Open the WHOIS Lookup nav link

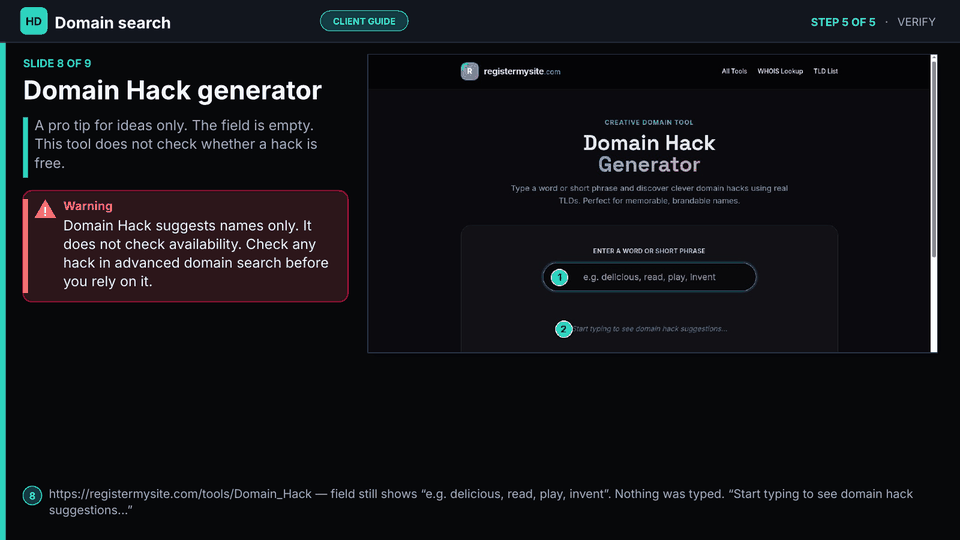780,71
